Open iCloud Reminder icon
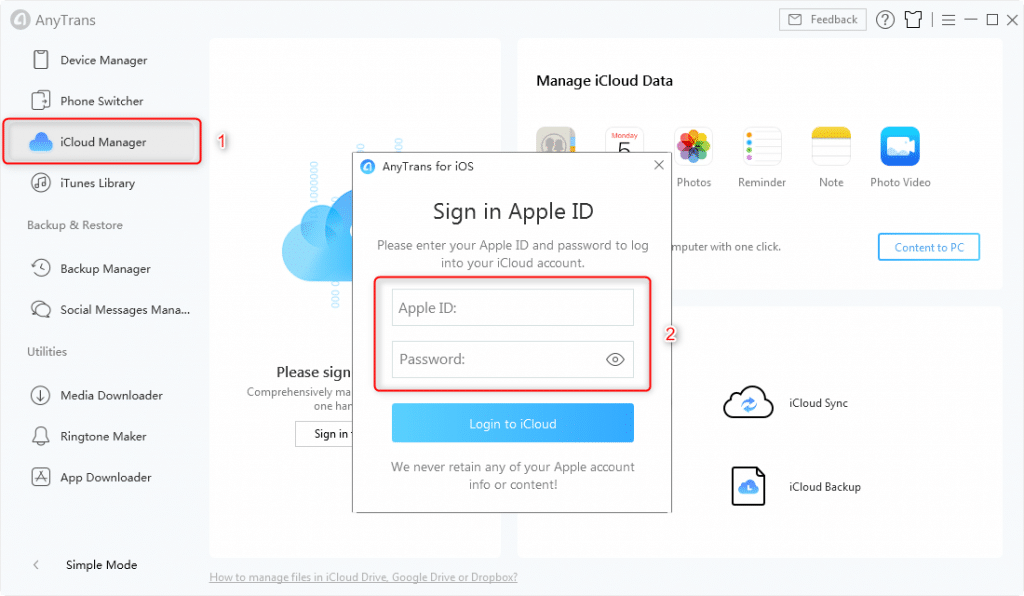 [x=762, y=146]
